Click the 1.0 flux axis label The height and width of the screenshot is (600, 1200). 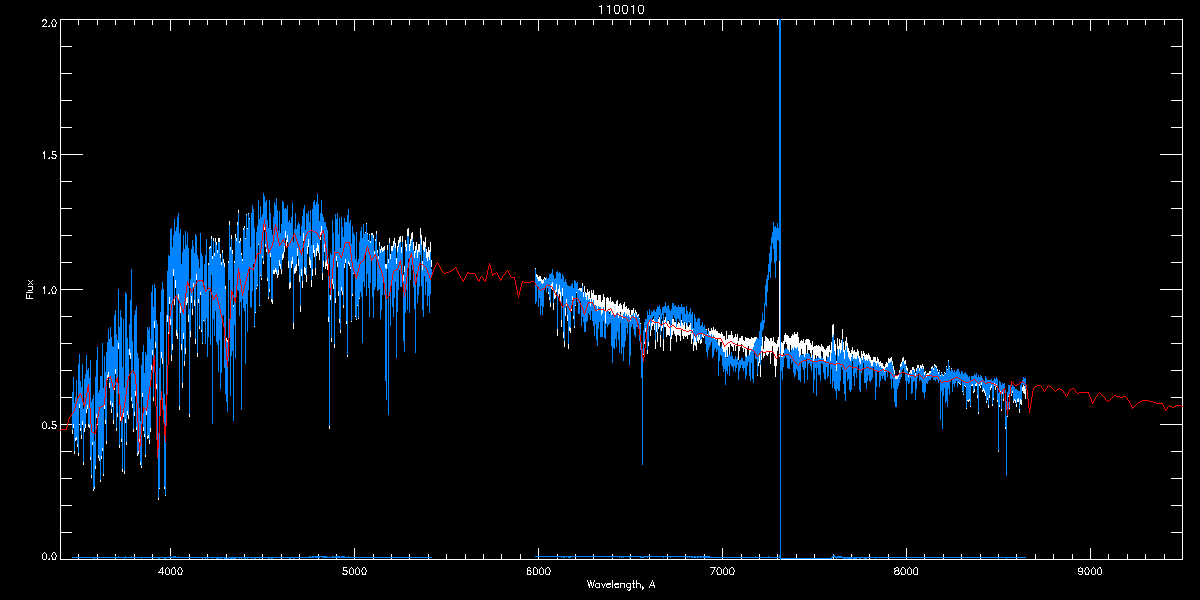click(x=48, y=290)
